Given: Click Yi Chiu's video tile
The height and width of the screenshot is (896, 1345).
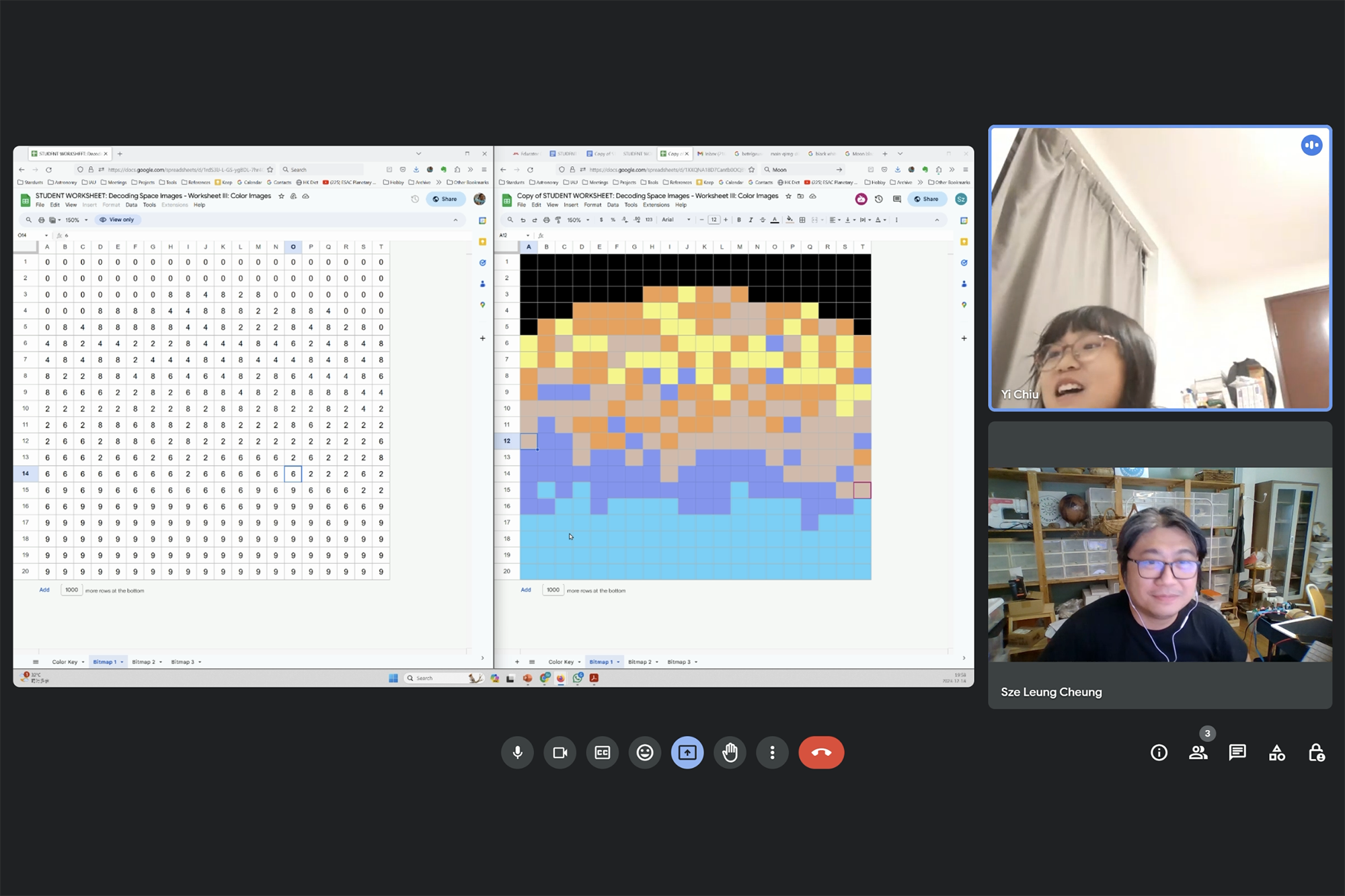Looking at the screenshot, I should 1159,268.
